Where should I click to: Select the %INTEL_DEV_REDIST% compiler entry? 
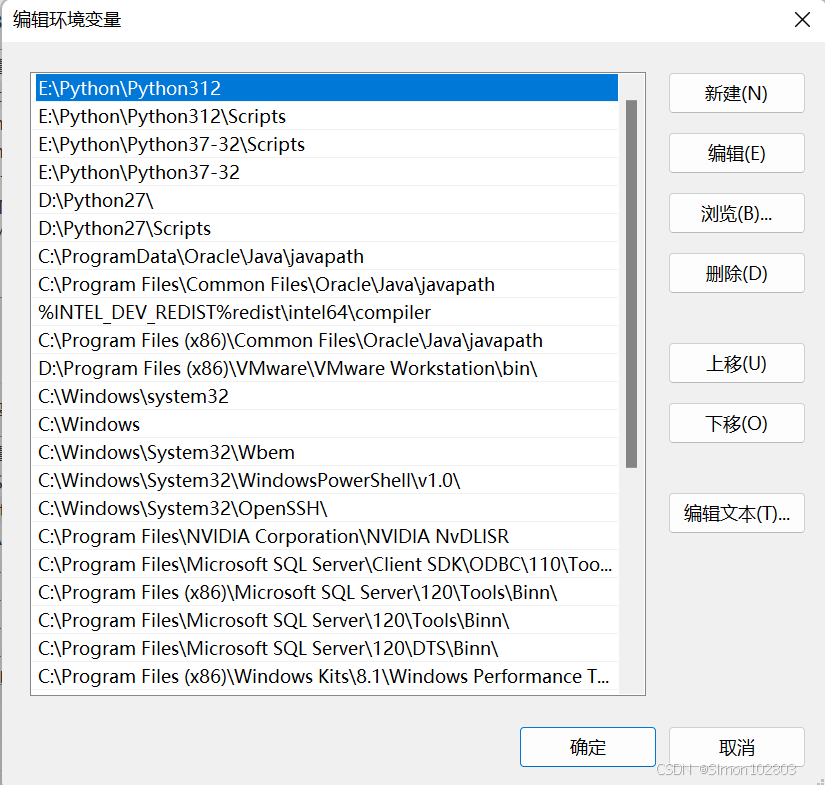coord(327,312)
